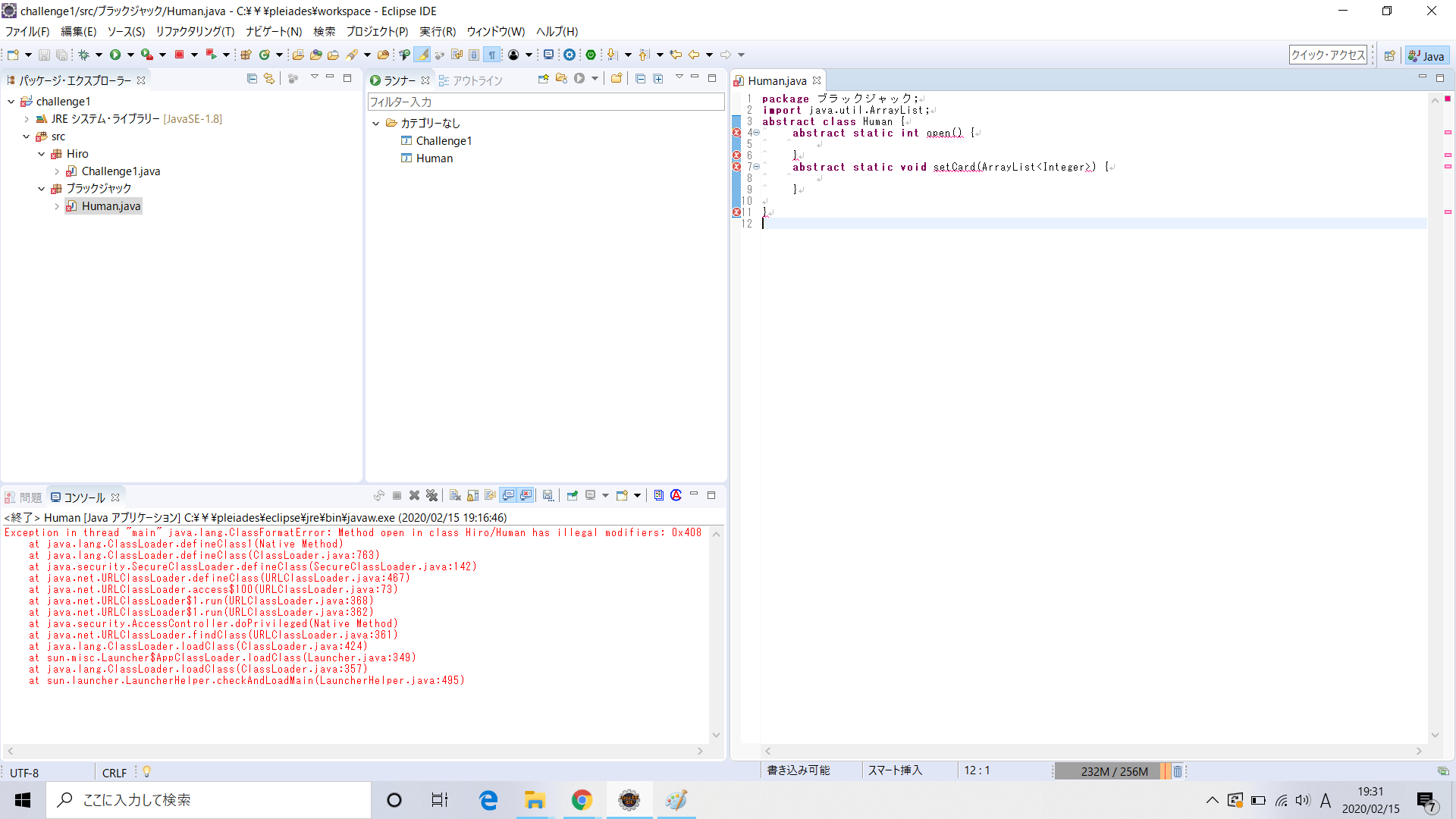
Task: Click the フィルター入力 filter field
Action: pos(545,101)
